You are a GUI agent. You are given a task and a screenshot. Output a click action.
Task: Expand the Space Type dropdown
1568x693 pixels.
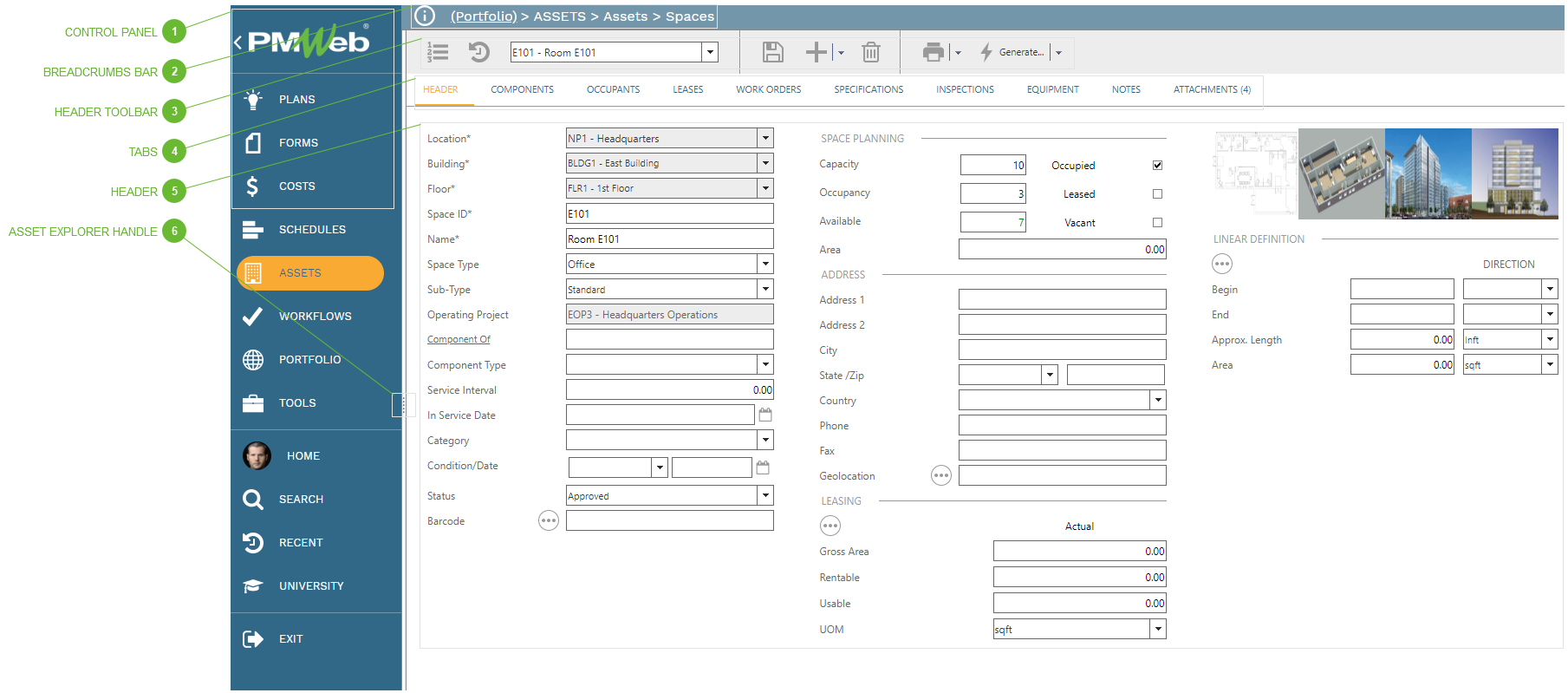tap(764, 265)
